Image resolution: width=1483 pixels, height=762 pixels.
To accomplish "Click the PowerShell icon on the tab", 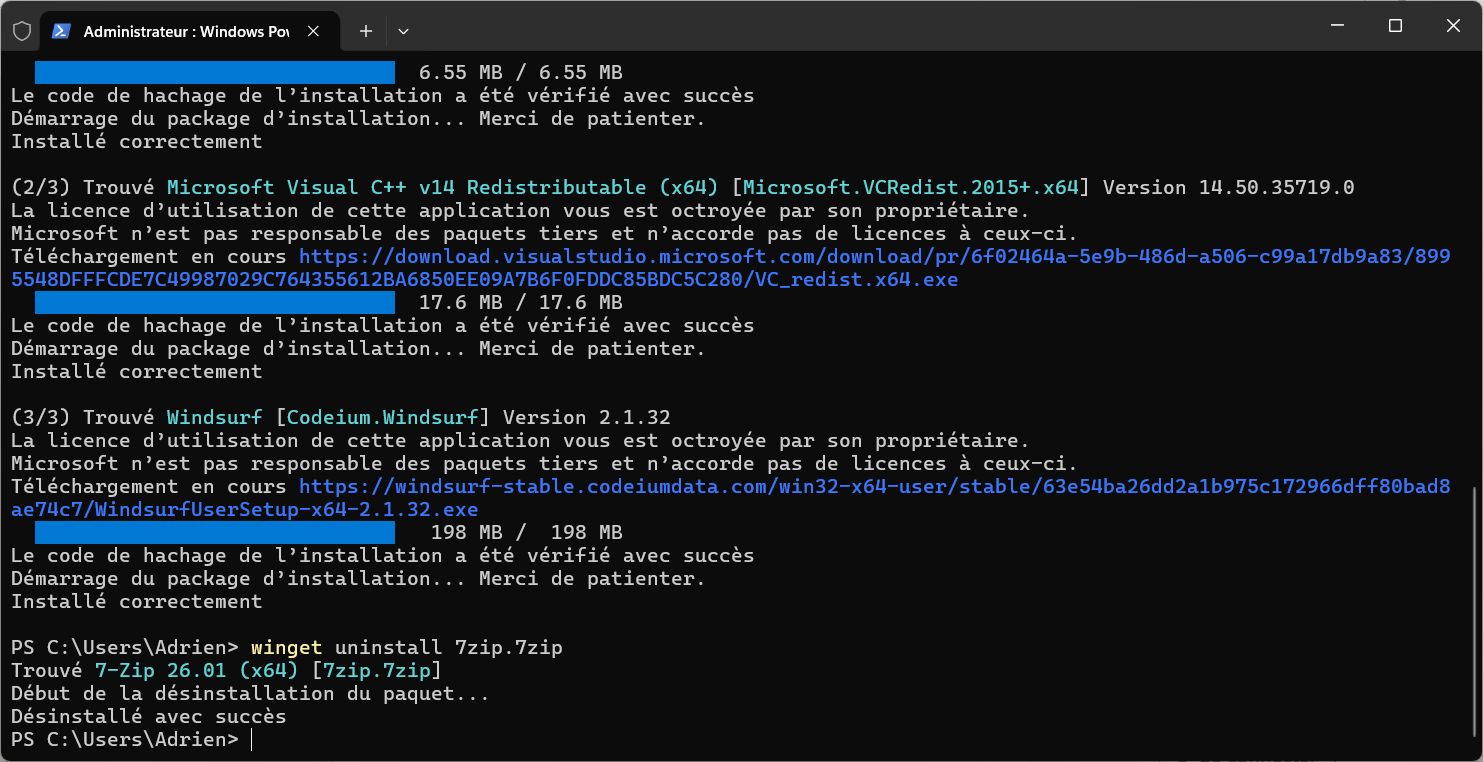I will [x=61, y=31].
